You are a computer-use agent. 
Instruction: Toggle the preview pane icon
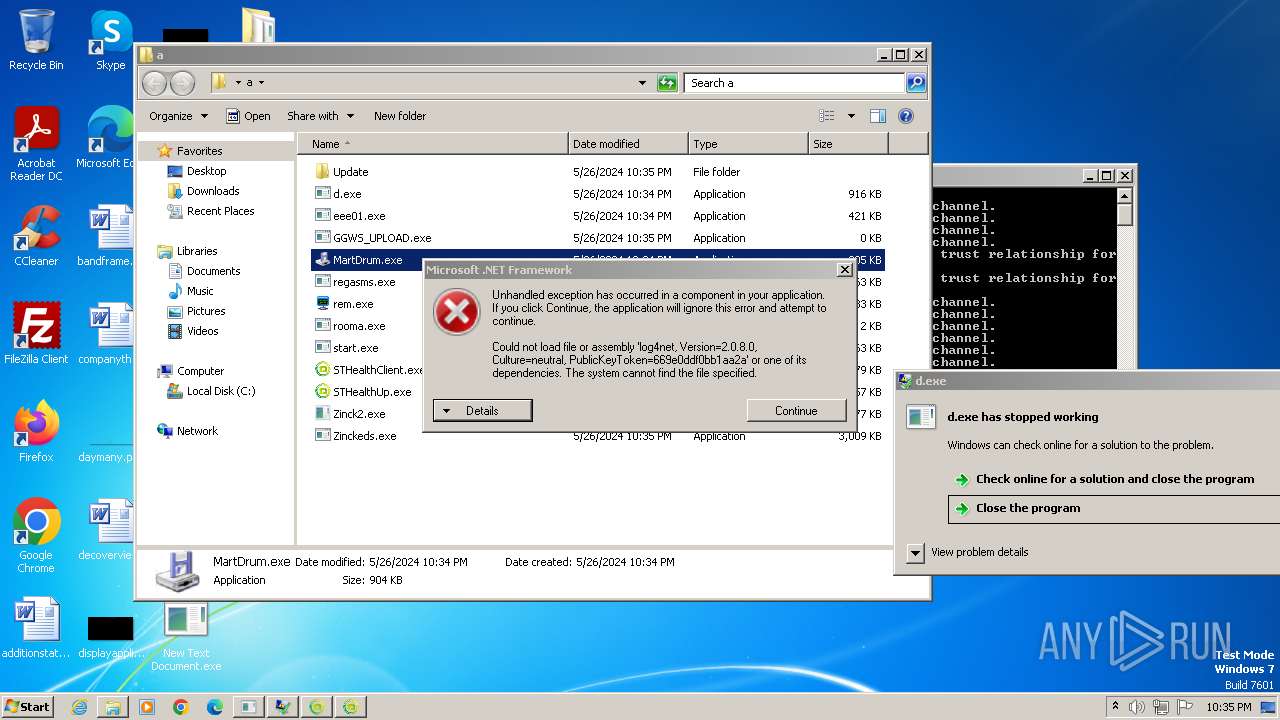click(877, 116)
